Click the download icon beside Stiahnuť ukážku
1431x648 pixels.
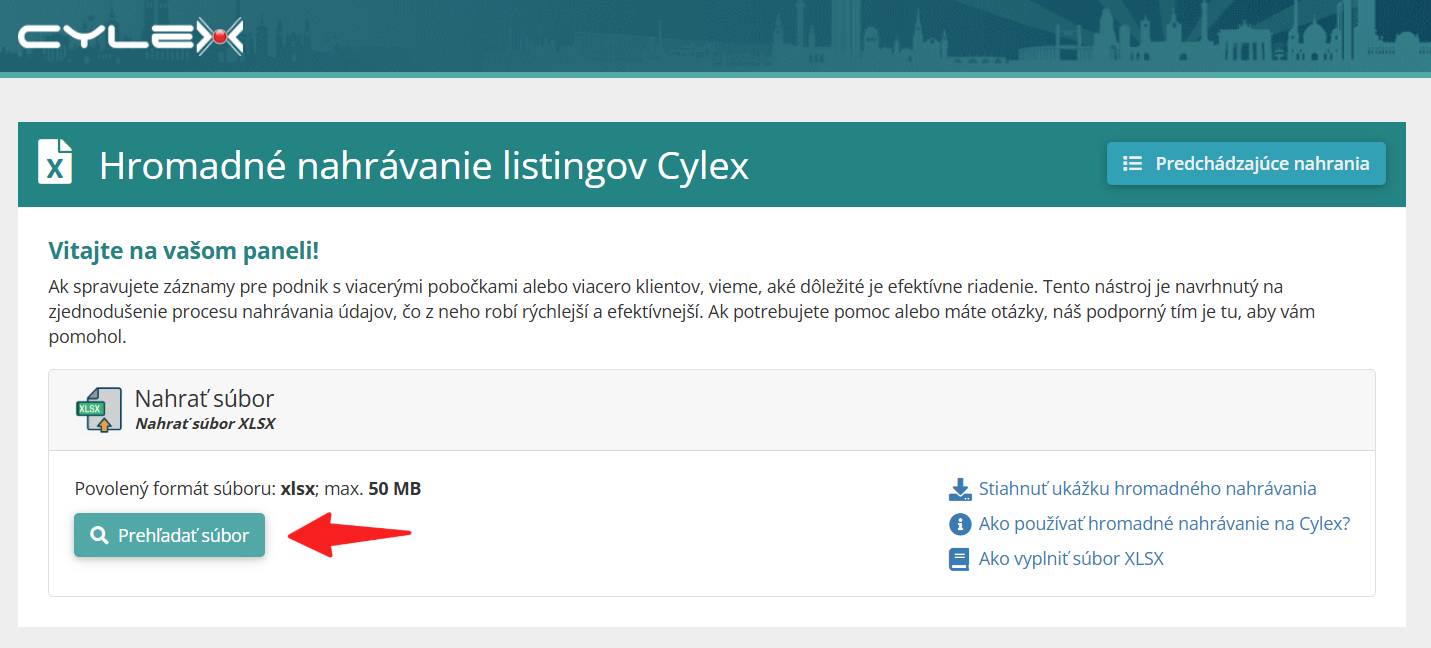pos(960,489)
